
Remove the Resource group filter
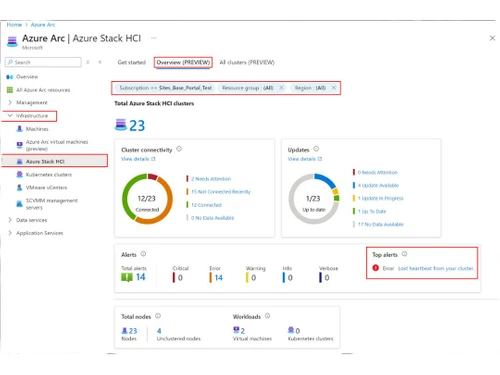pyautogui.click(x=281, y=88)
